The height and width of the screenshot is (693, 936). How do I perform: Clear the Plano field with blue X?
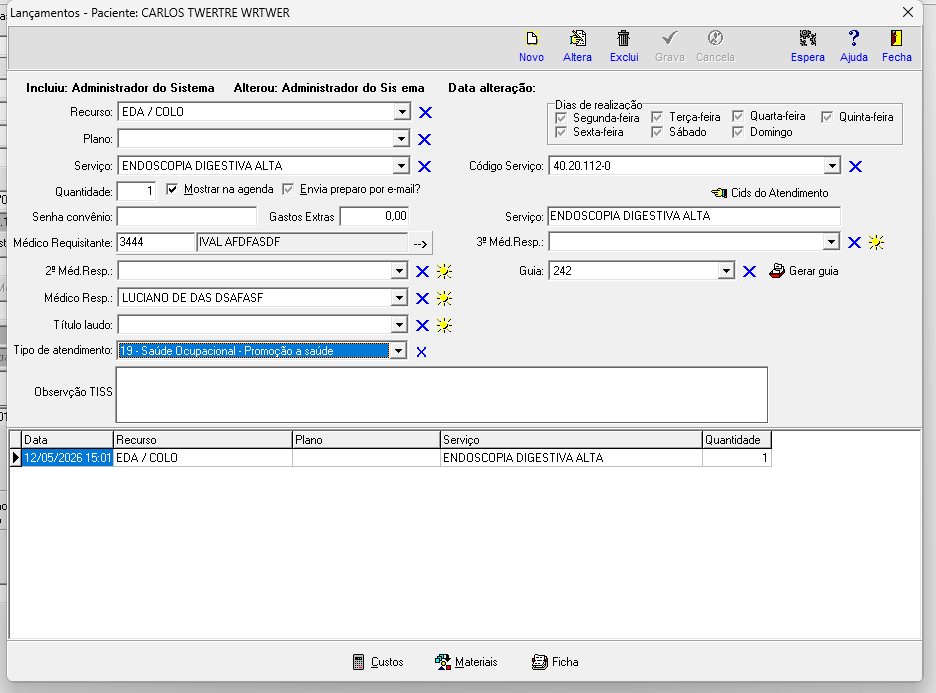424,139
